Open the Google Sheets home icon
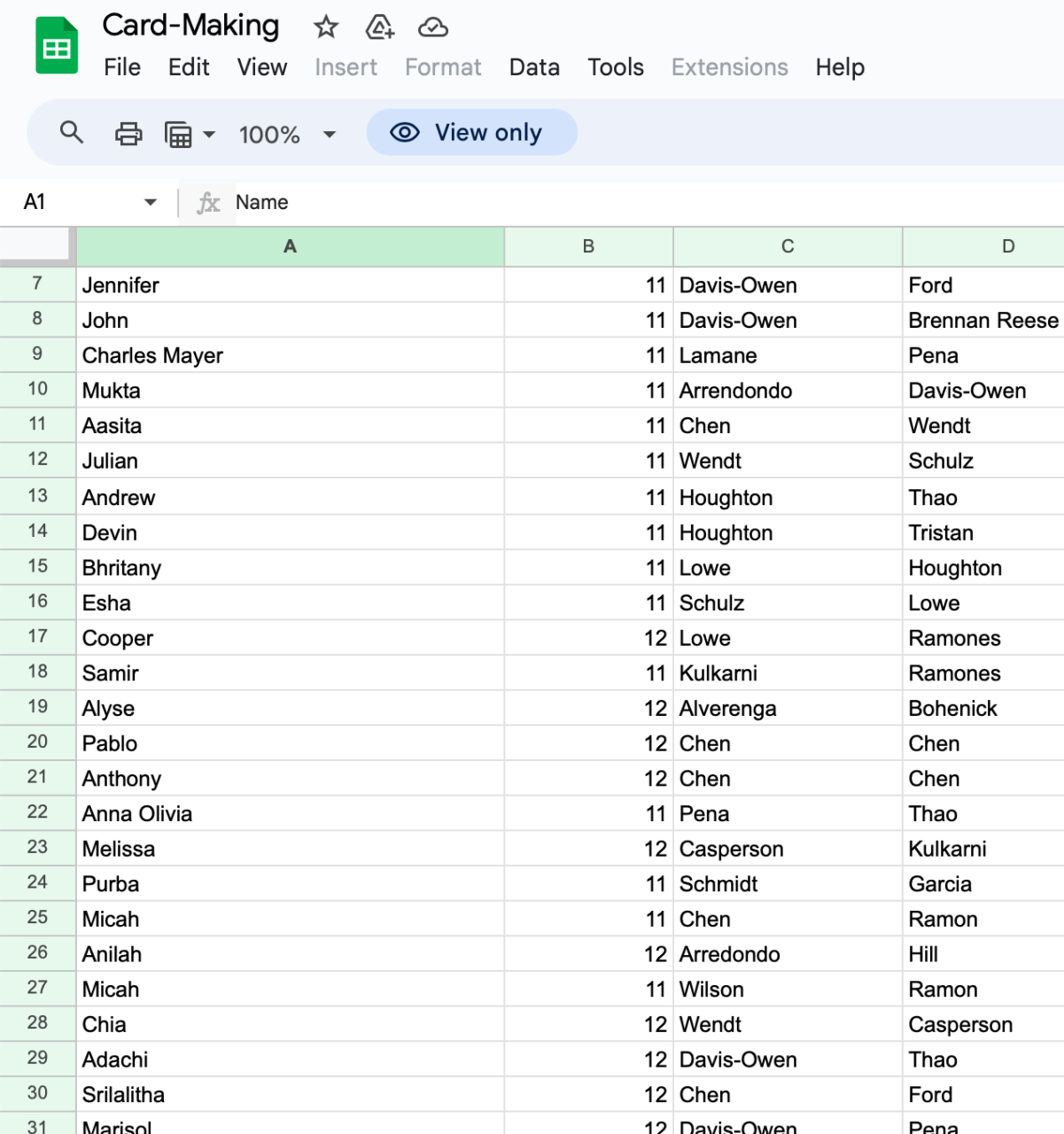This screenshot has height=1134, width=1064. tap(57, 46)
